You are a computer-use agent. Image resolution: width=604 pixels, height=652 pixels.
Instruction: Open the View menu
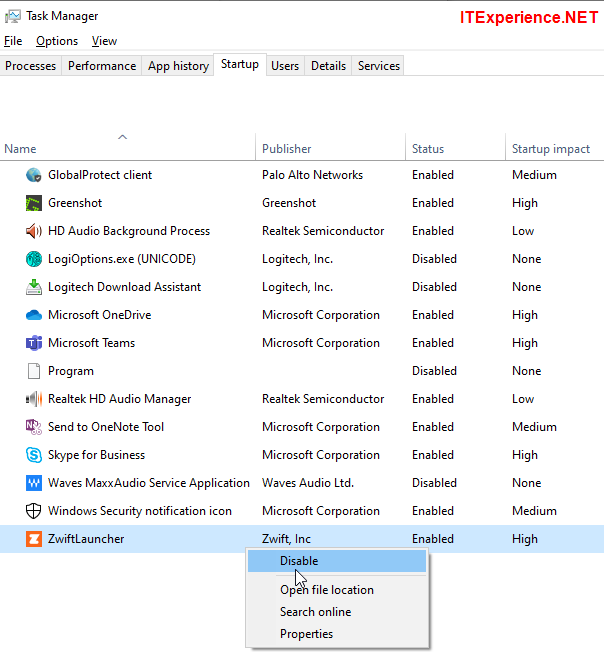[x=104, y=41]
